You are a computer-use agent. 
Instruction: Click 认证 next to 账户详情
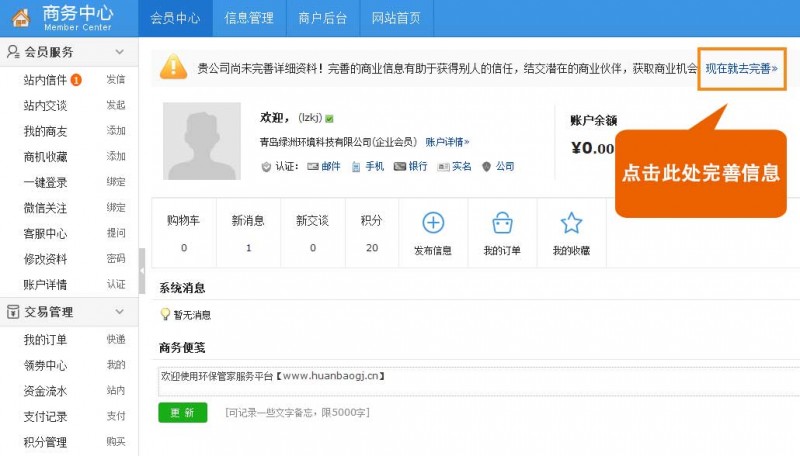click(116, 284)
